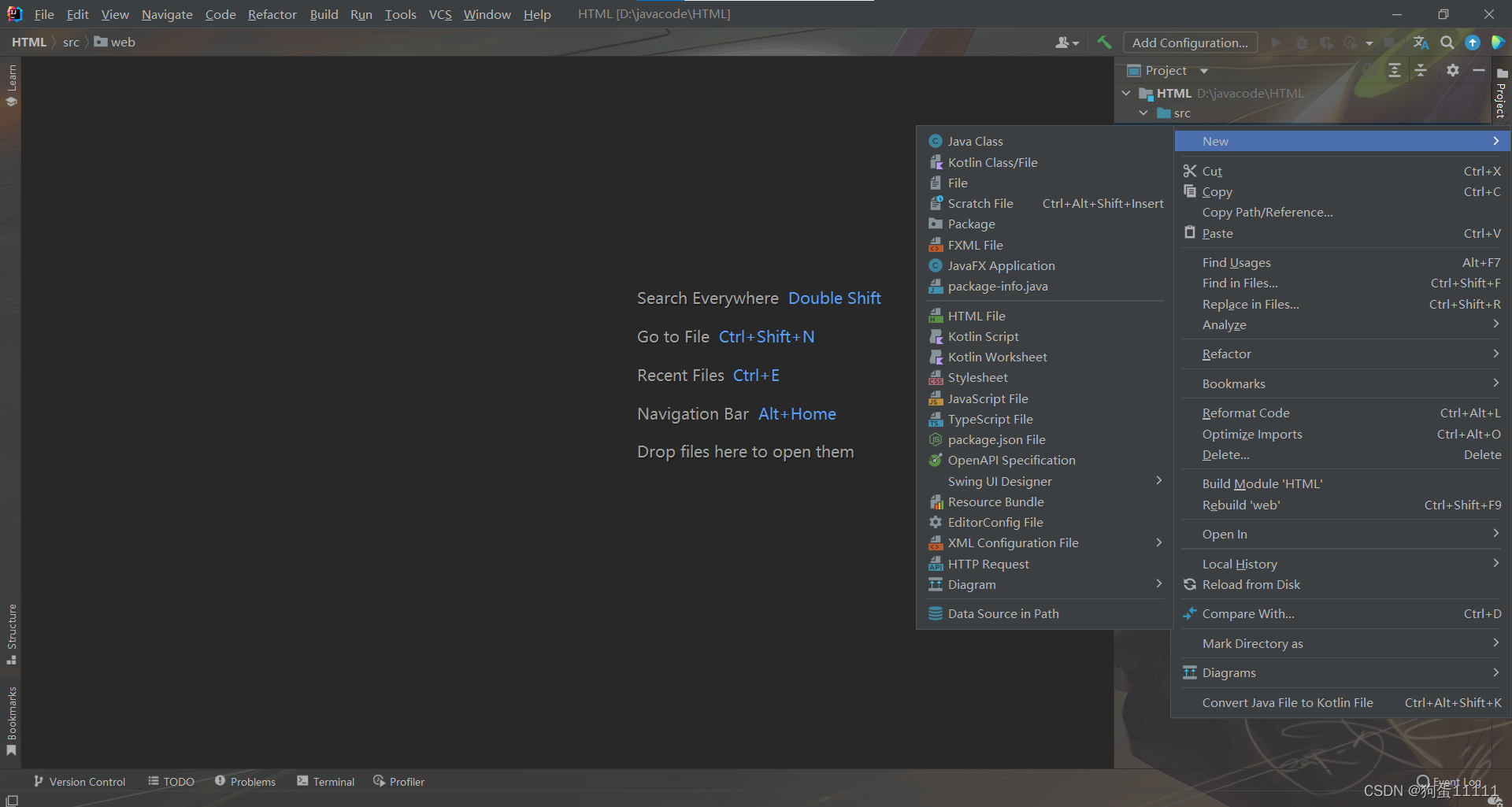Open the Learn tool window sidebar
Screen dimensions: 1512x807
point(11,85)
